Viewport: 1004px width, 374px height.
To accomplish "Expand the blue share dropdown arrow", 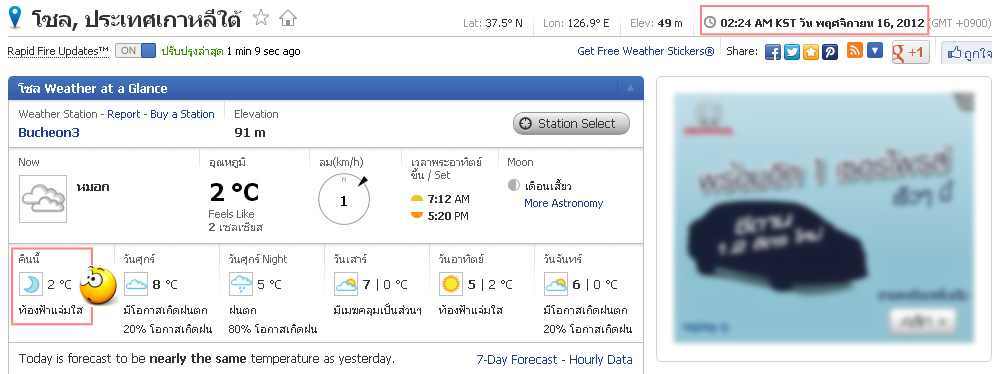I will coord(875,50).
